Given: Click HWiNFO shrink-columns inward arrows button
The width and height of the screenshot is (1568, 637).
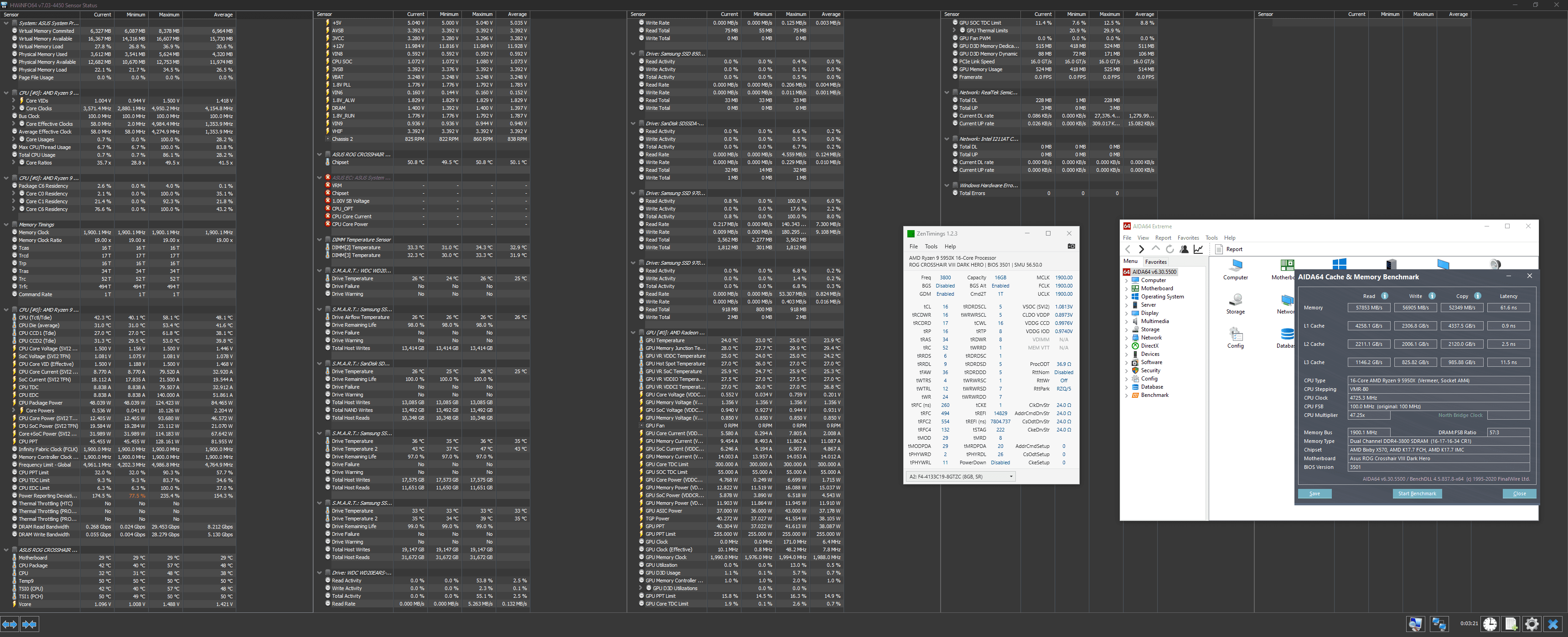Looking at the screenshot, I should pos(29,624).
